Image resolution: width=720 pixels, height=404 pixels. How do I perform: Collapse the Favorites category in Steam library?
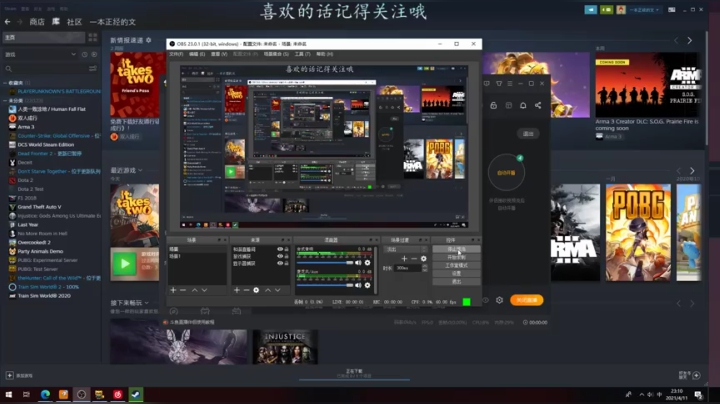5,83
